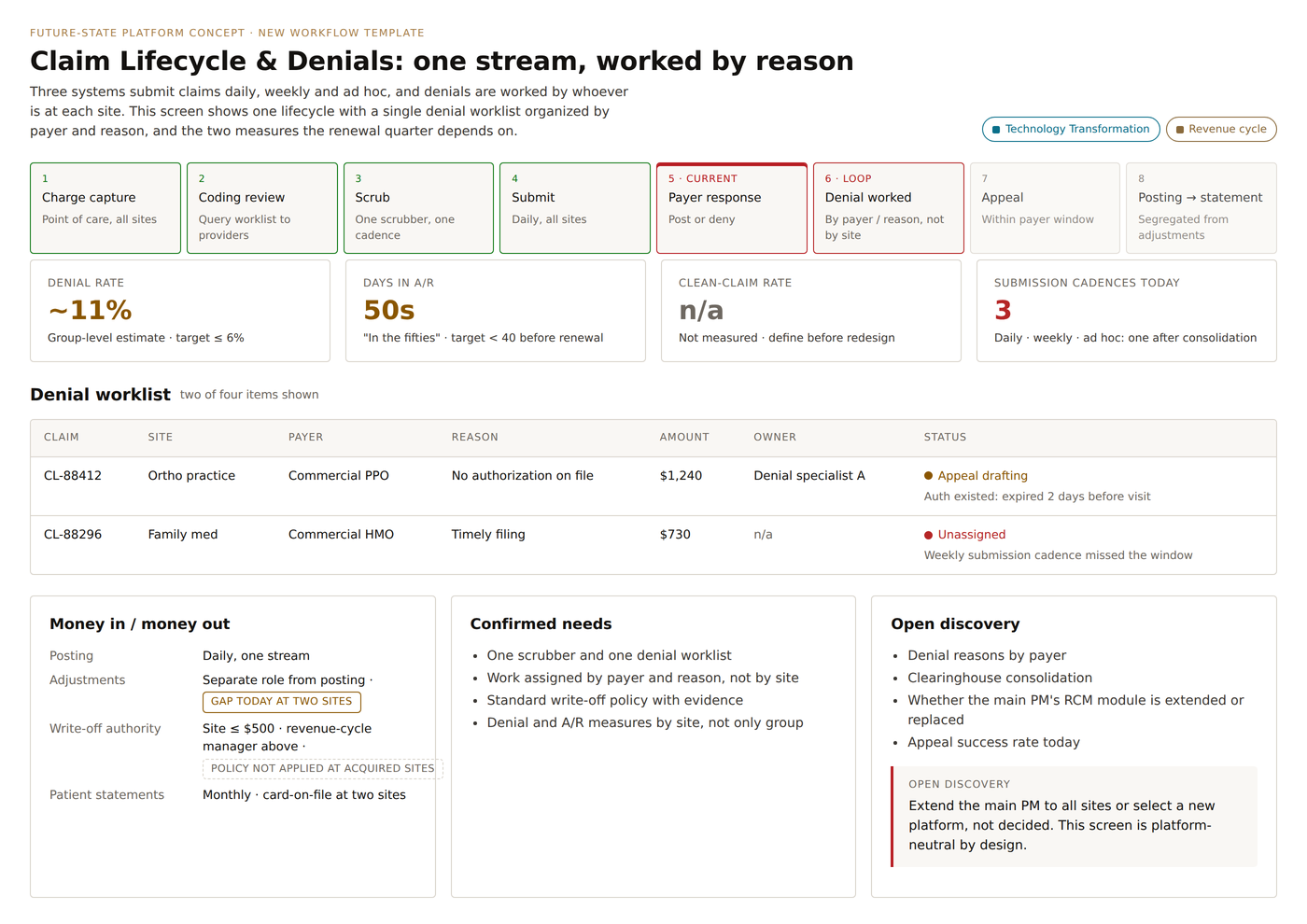The image size is (1307, 924).
Task: Select claim CL-88296
Action: coord(73,535)
